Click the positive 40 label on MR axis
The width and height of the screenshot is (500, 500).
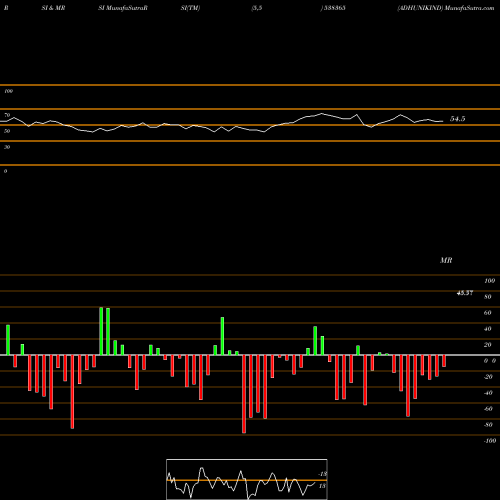click(x=488, y=329)
